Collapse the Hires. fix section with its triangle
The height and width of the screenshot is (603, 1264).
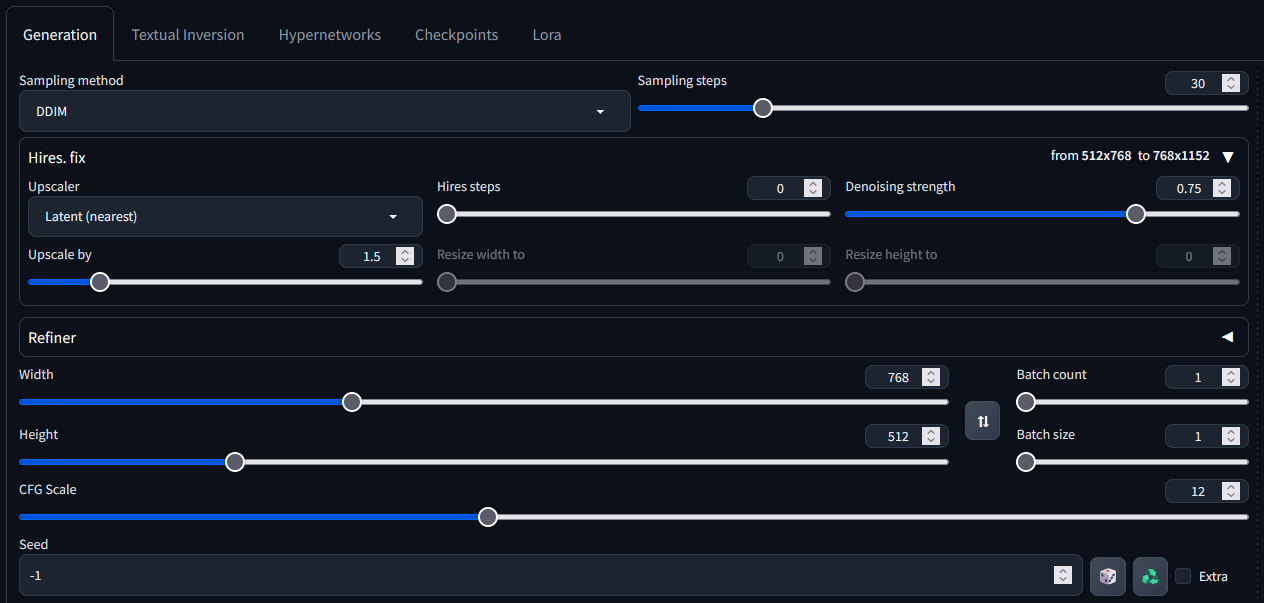(1228, 156)
